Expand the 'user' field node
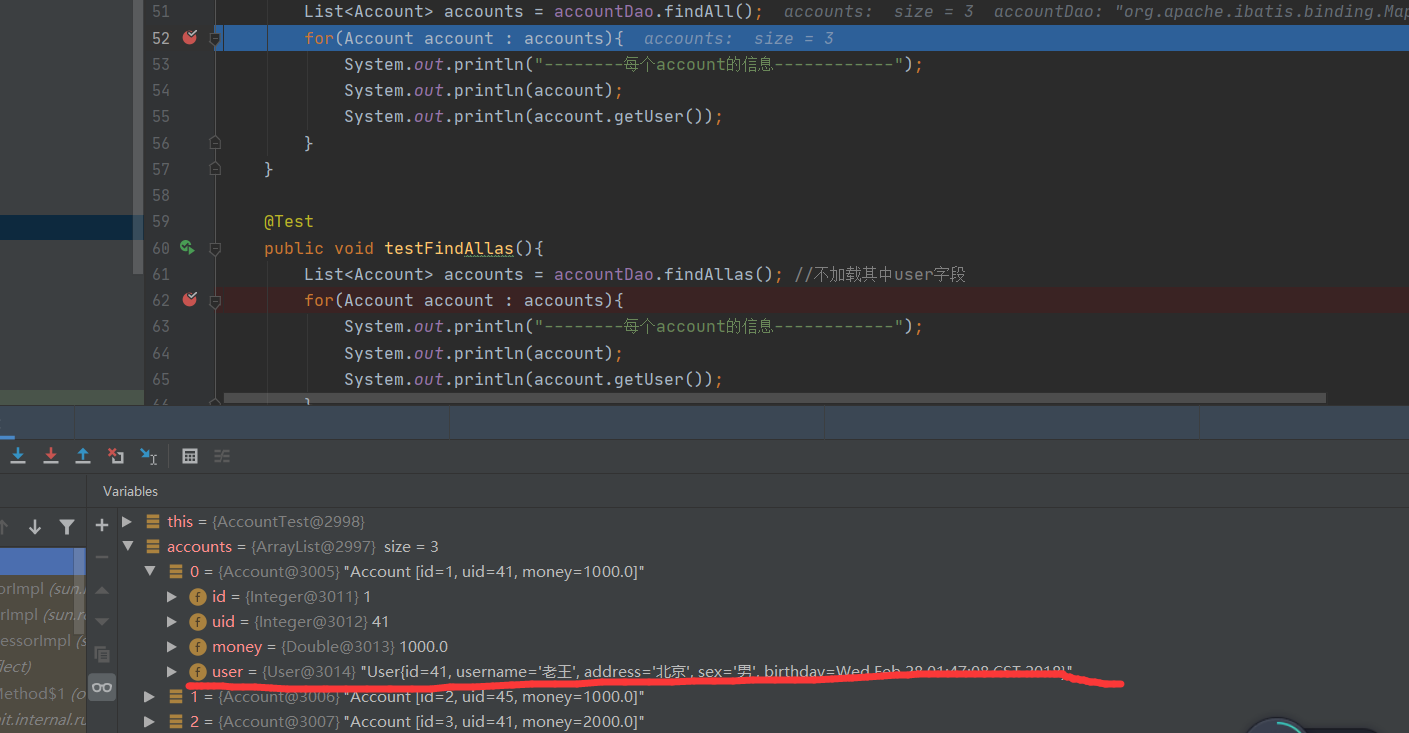The width and height of the screenshot is (1409, 733). (x=172, y=671)
